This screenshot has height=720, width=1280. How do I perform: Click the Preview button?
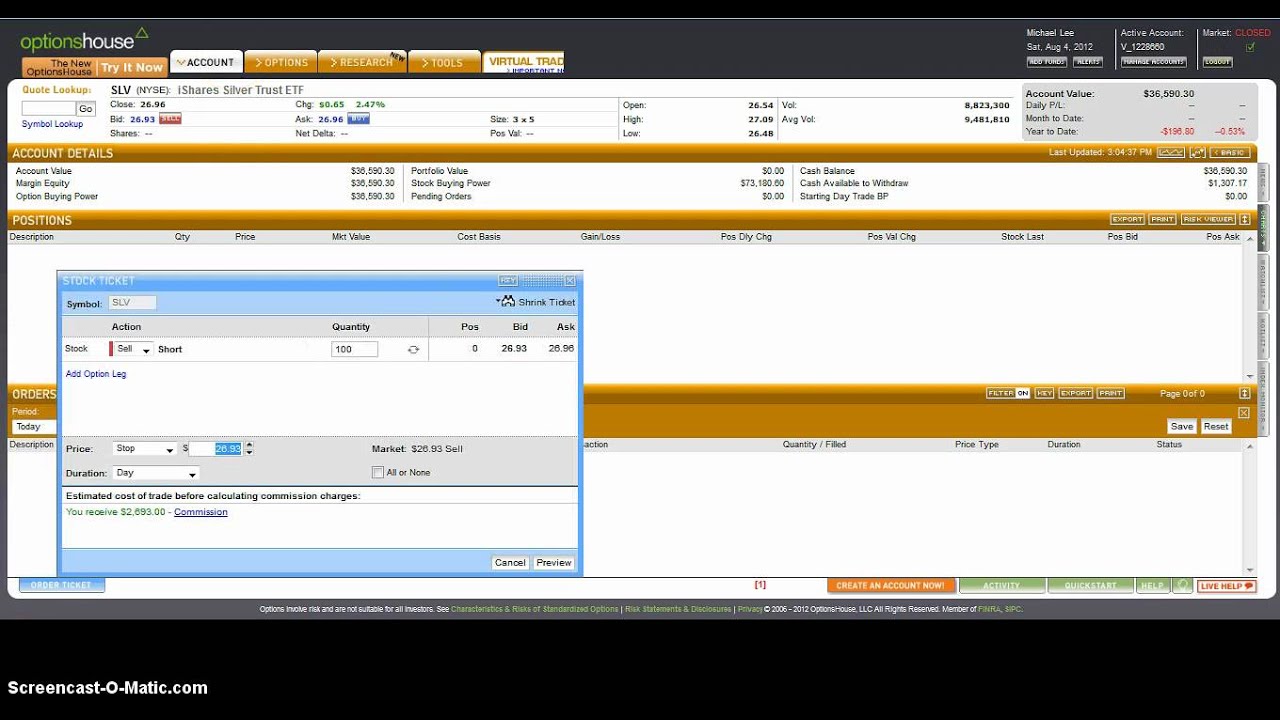554,563
